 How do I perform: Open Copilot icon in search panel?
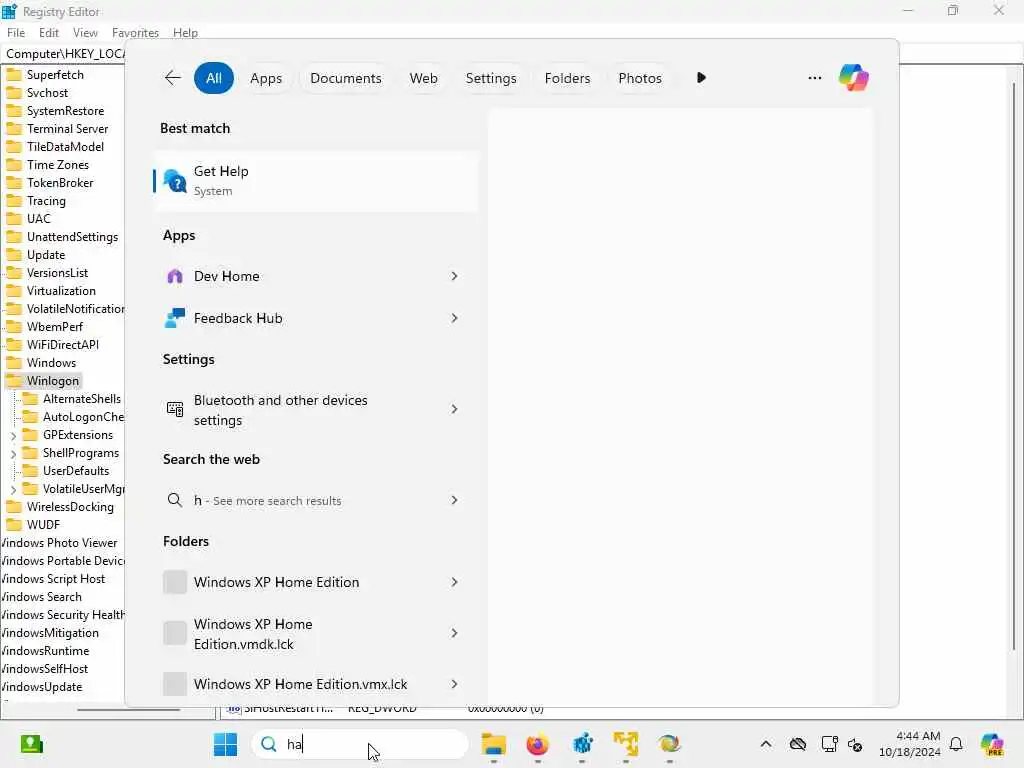tap(854, 78)
